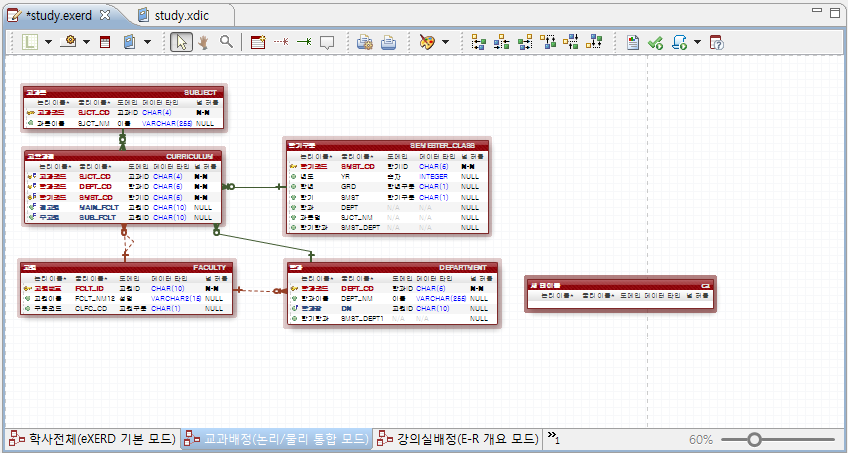Choose the new table tool
The height and width of the screenshot is (453, 848).
(x=258, y=42)
